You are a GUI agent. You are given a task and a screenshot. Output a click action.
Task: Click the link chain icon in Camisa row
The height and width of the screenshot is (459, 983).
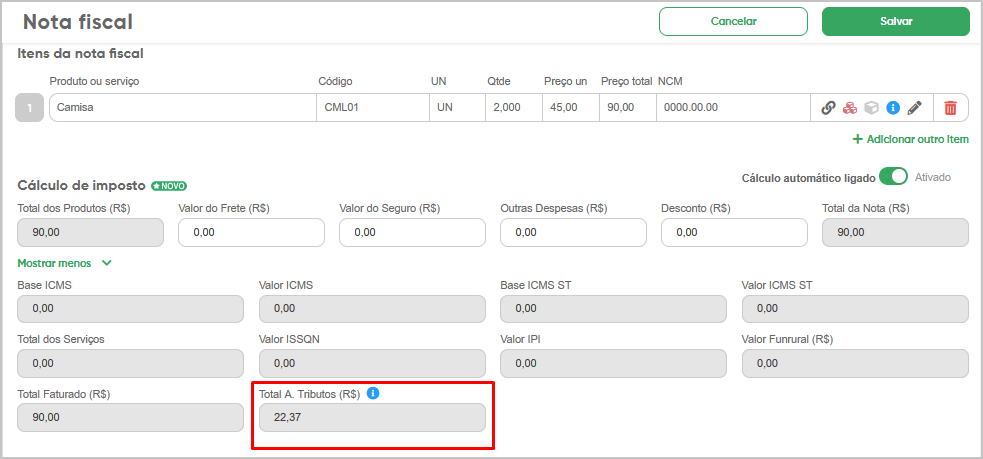pyautogui.click(x=828, y=108)
